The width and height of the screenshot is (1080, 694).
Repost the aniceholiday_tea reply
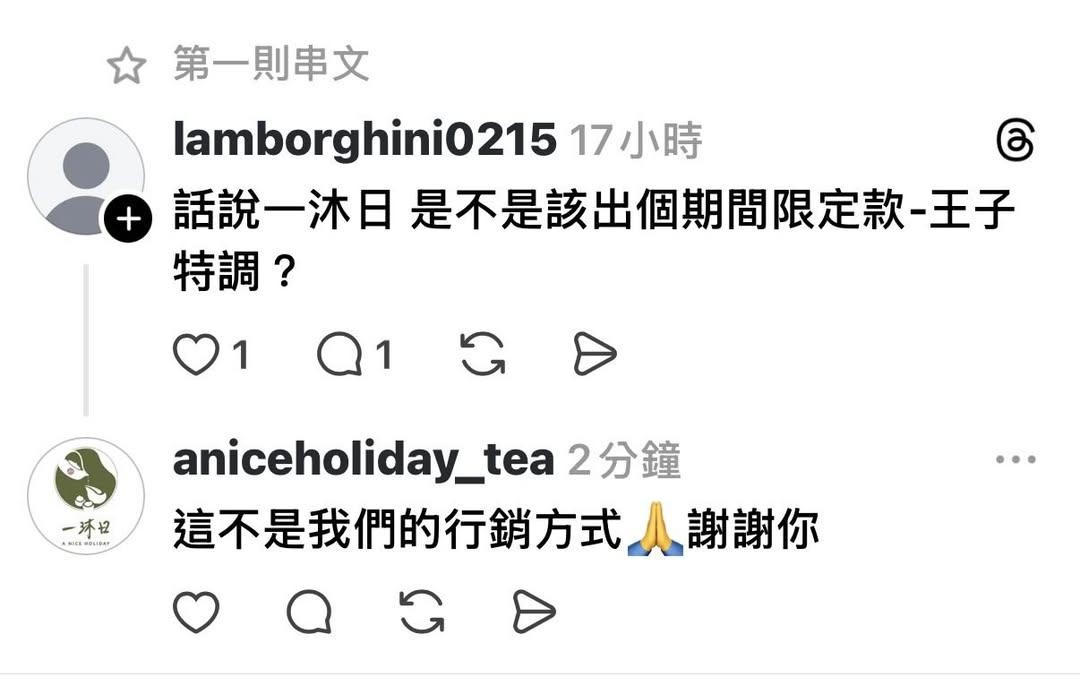422,611
